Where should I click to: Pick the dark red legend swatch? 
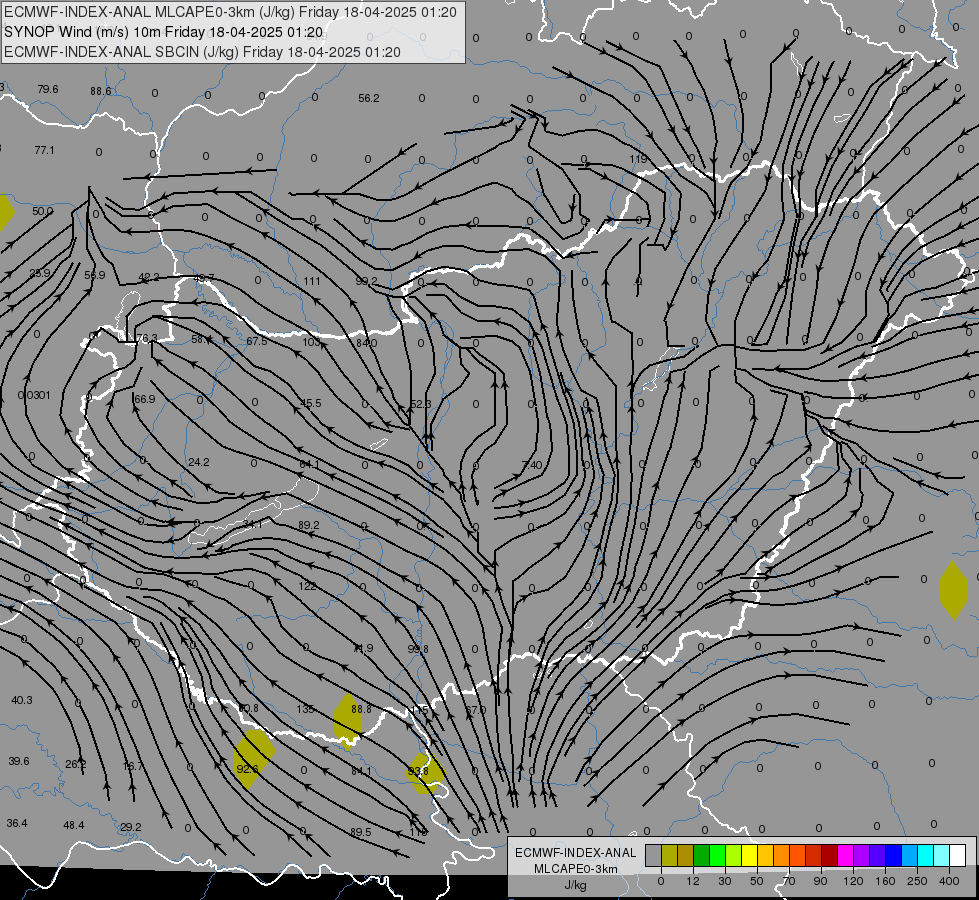[829, 855]
